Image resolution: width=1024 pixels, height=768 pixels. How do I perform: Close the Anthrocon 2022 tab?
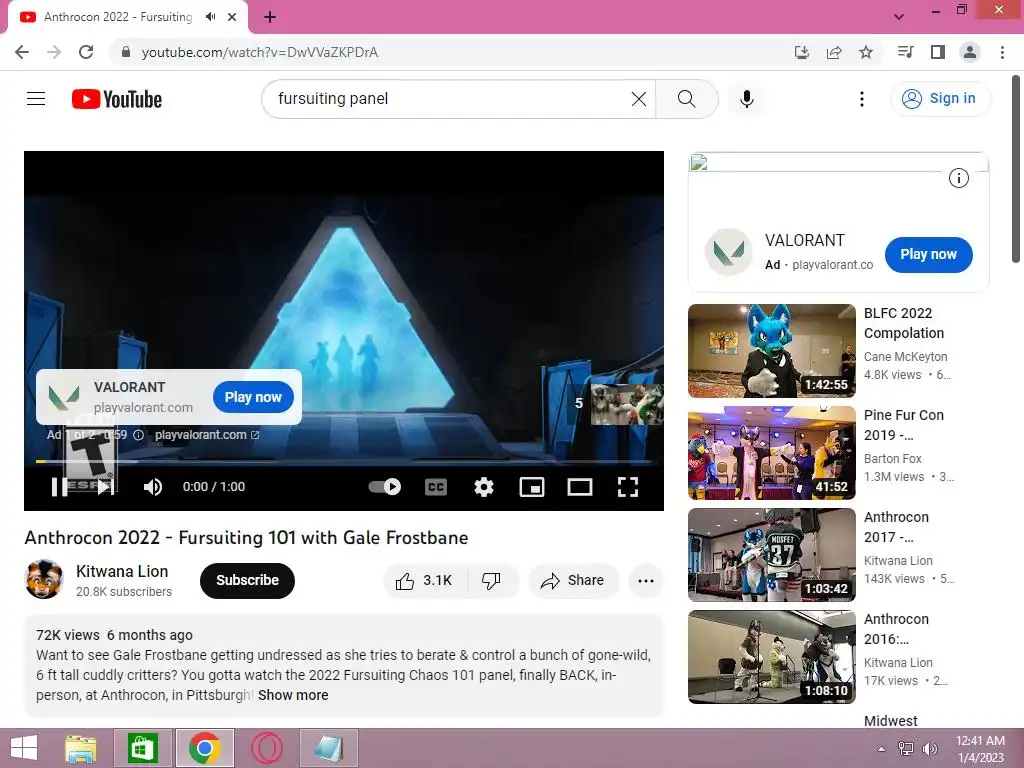pyautogui.click(x=232, y=17)
